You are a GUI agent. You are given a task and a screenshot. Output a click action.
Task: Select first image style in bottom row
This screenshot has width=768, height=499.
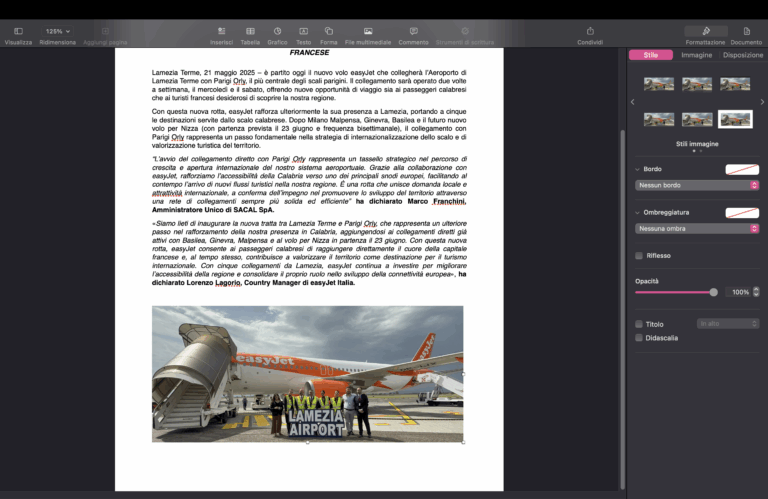(659, 119)
